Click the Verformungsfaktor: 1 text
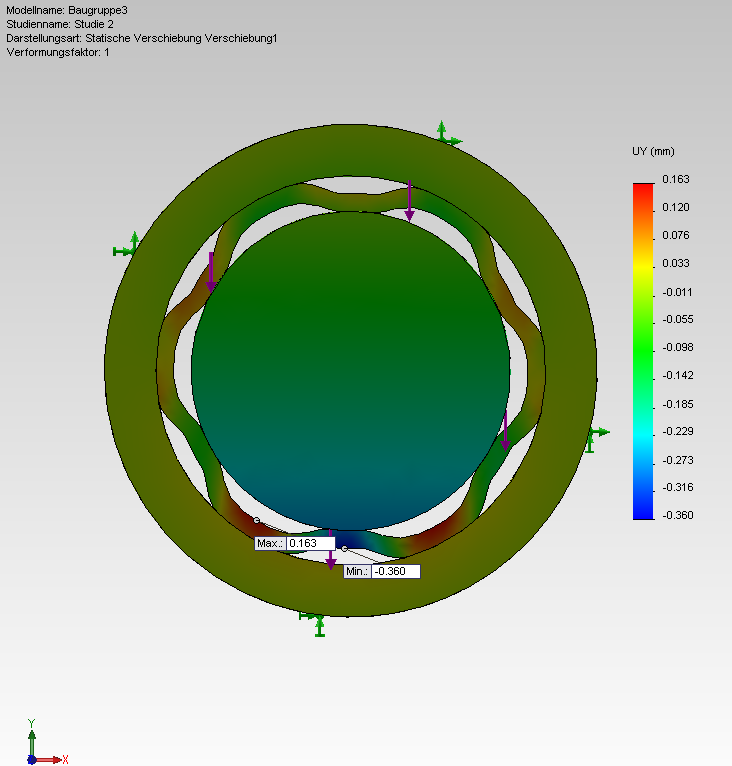Image resolution: width=732 pixels, height=766 pixels. (x=58, y=52)
